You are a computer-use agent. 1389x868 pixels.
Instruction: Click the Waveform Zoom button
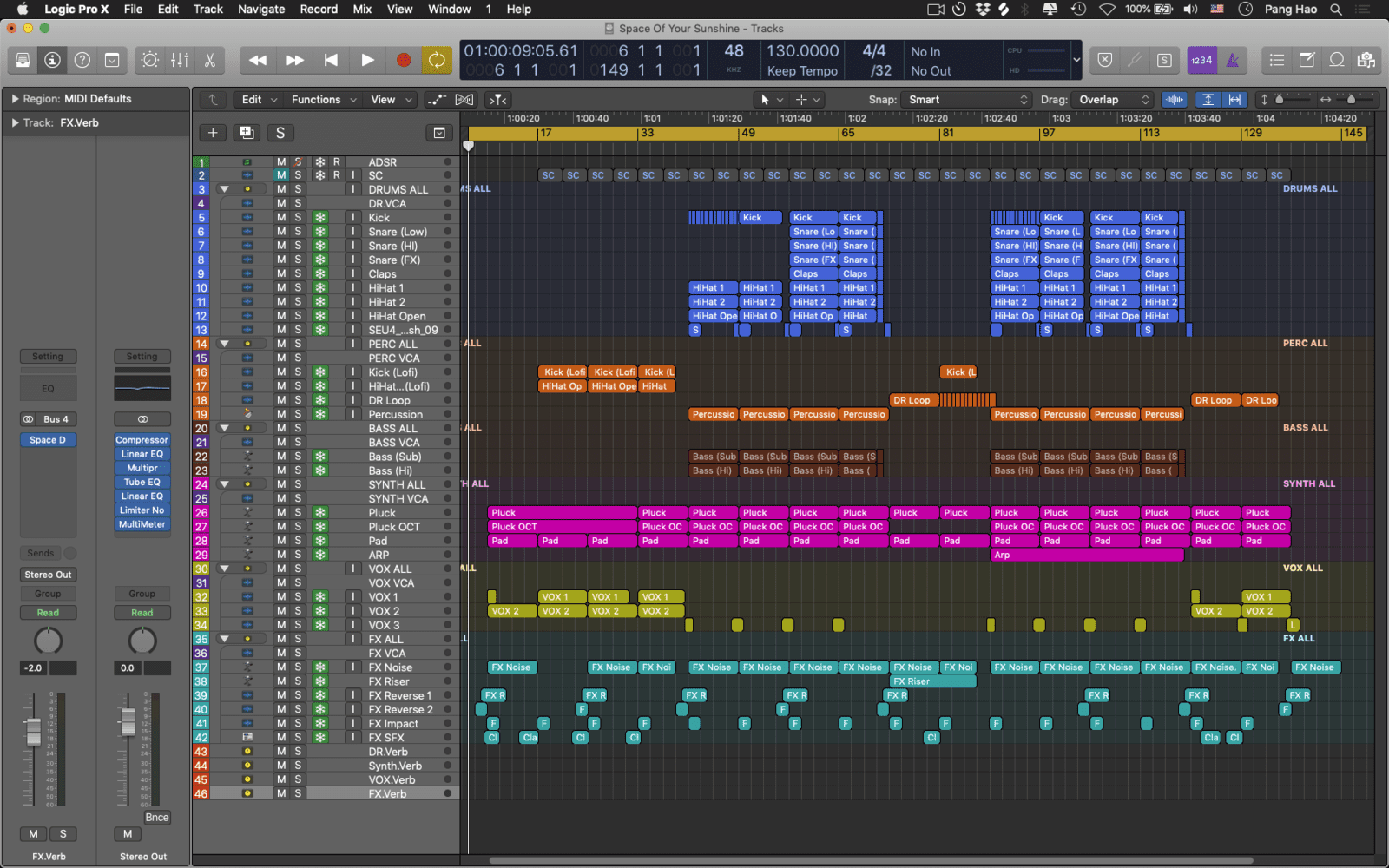pos(1175,100)
